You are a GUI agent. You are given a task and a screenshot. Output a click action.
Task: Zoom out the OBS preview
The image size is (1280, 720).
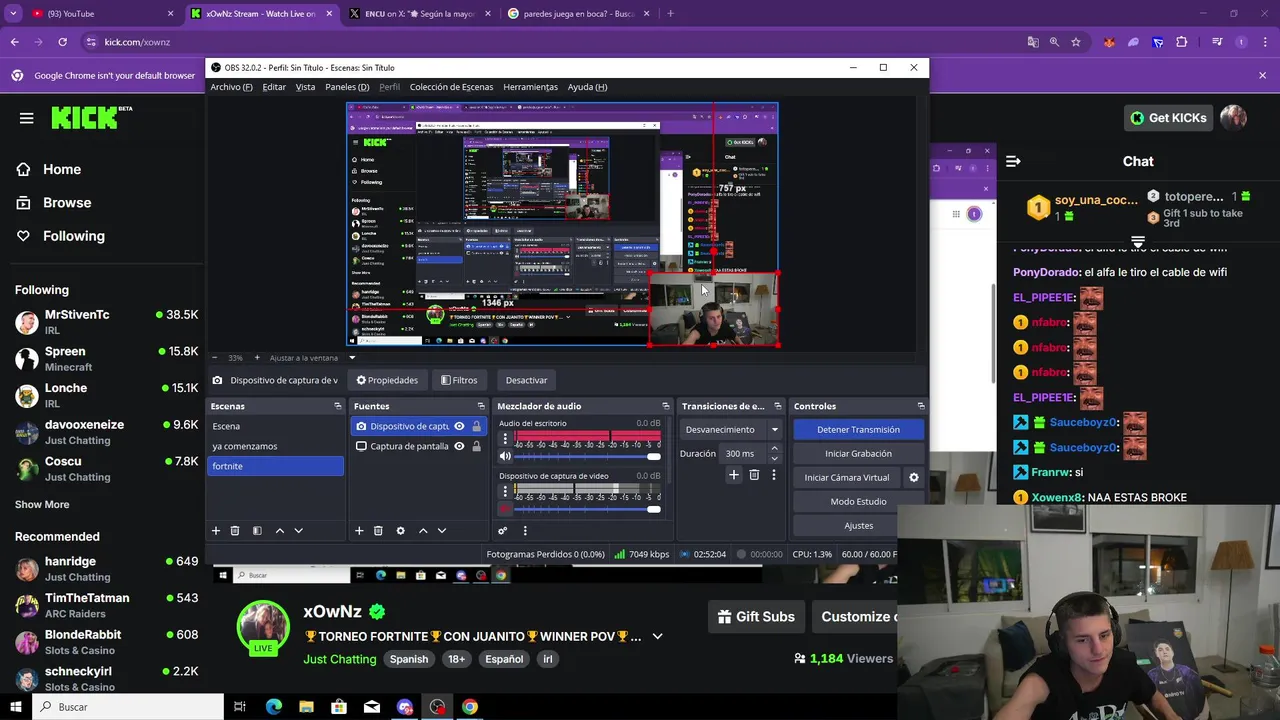[215, 358]
